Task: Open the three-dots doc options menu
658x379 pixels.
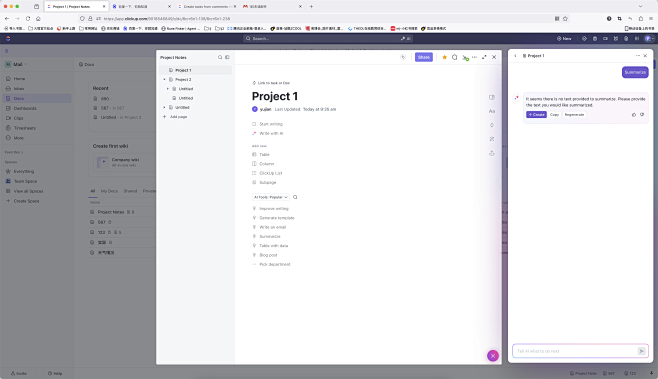Action: point(474,57)
